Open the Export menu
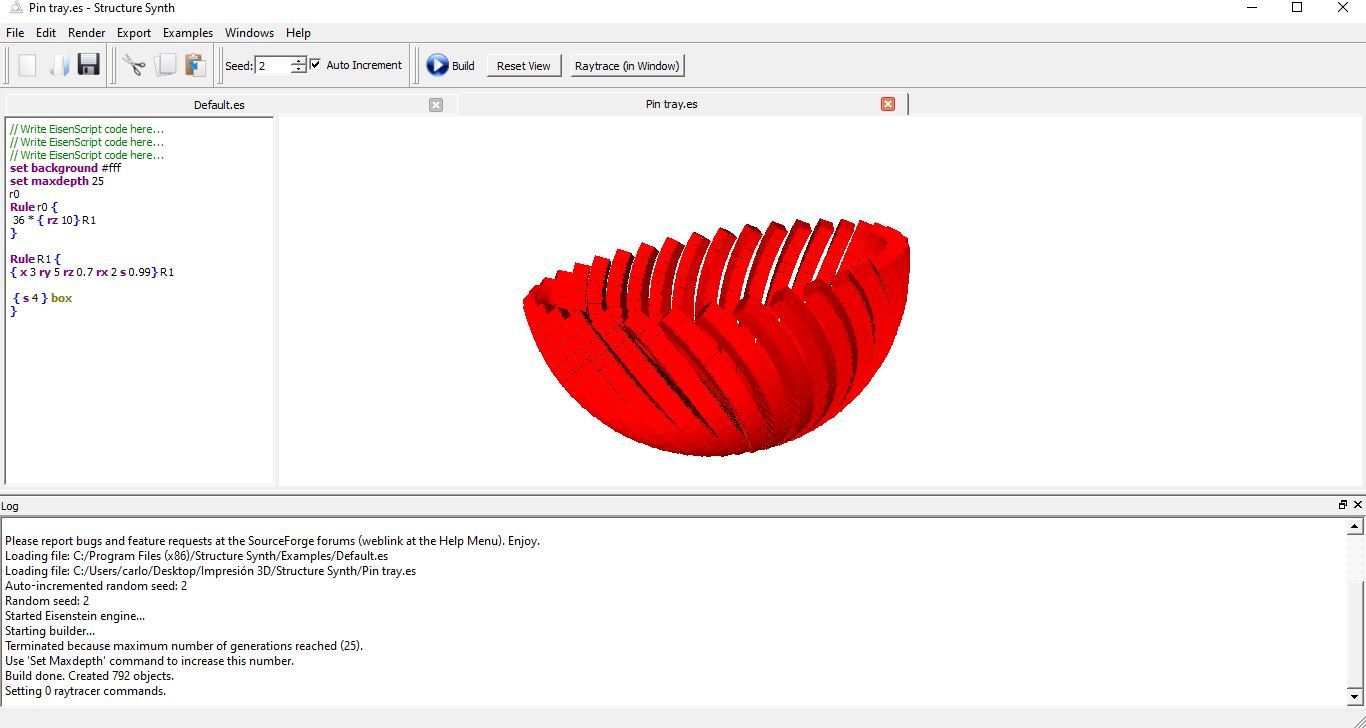This screenshot has width=1366, height=728. (134, 33)
